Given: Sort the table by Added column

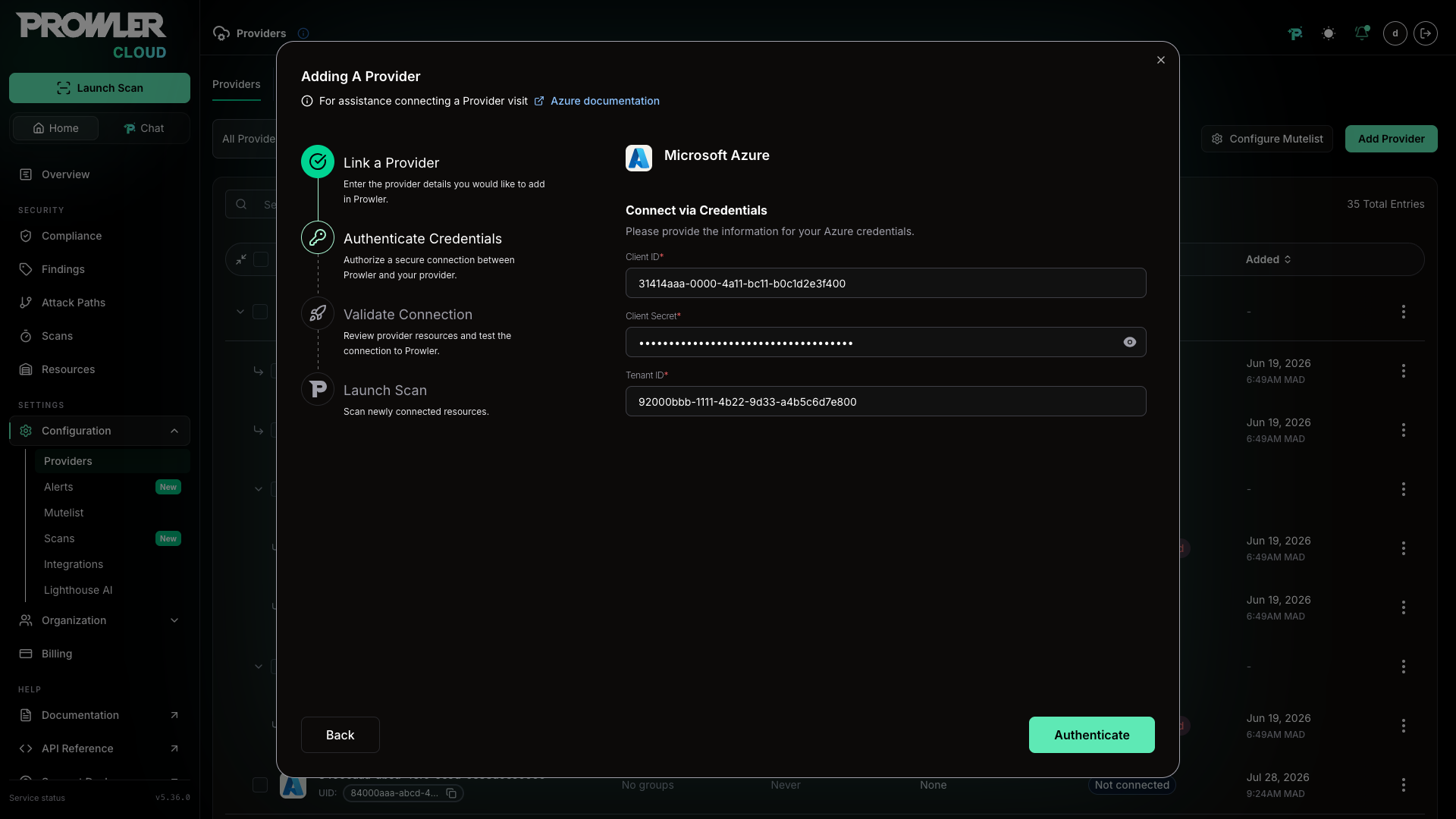Looking at the screenshot, I should click(1268, 259).
